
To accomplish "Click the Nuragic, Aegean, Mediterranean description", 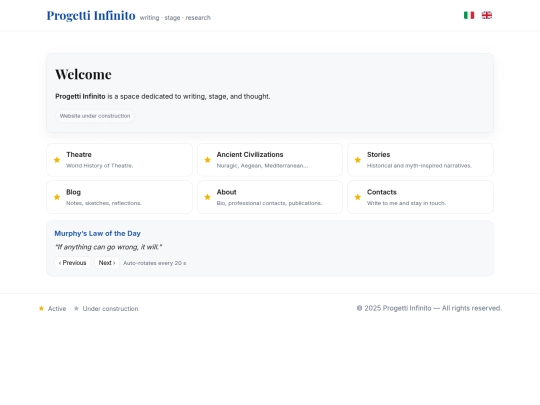I will coord(262,166).
